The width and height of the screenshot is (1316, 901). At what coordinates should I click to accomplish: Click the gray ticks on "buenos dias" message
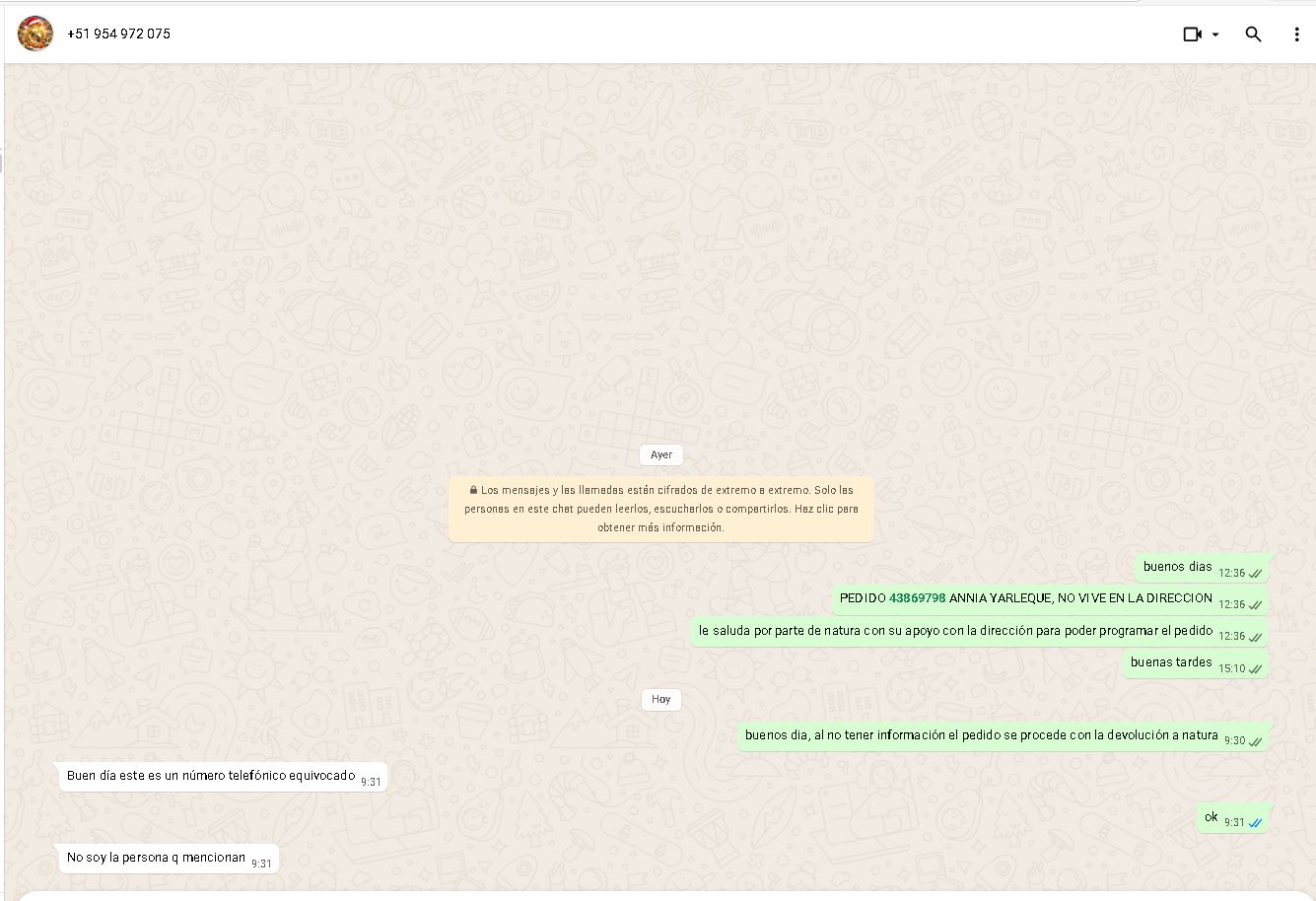[x=1255, y=574]
